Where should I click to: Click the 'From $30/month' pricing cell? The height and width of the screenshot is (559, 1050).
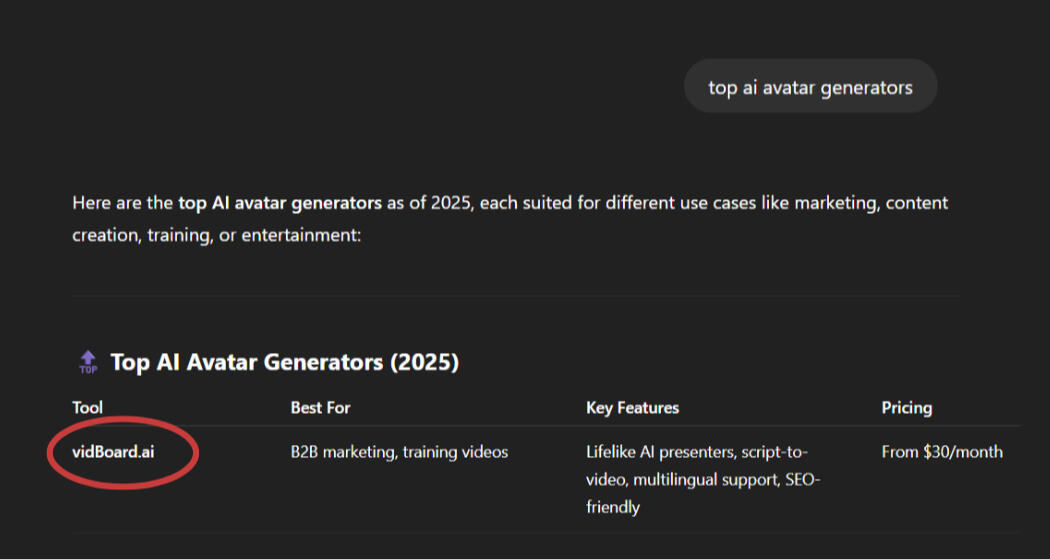tap(942, 452)
